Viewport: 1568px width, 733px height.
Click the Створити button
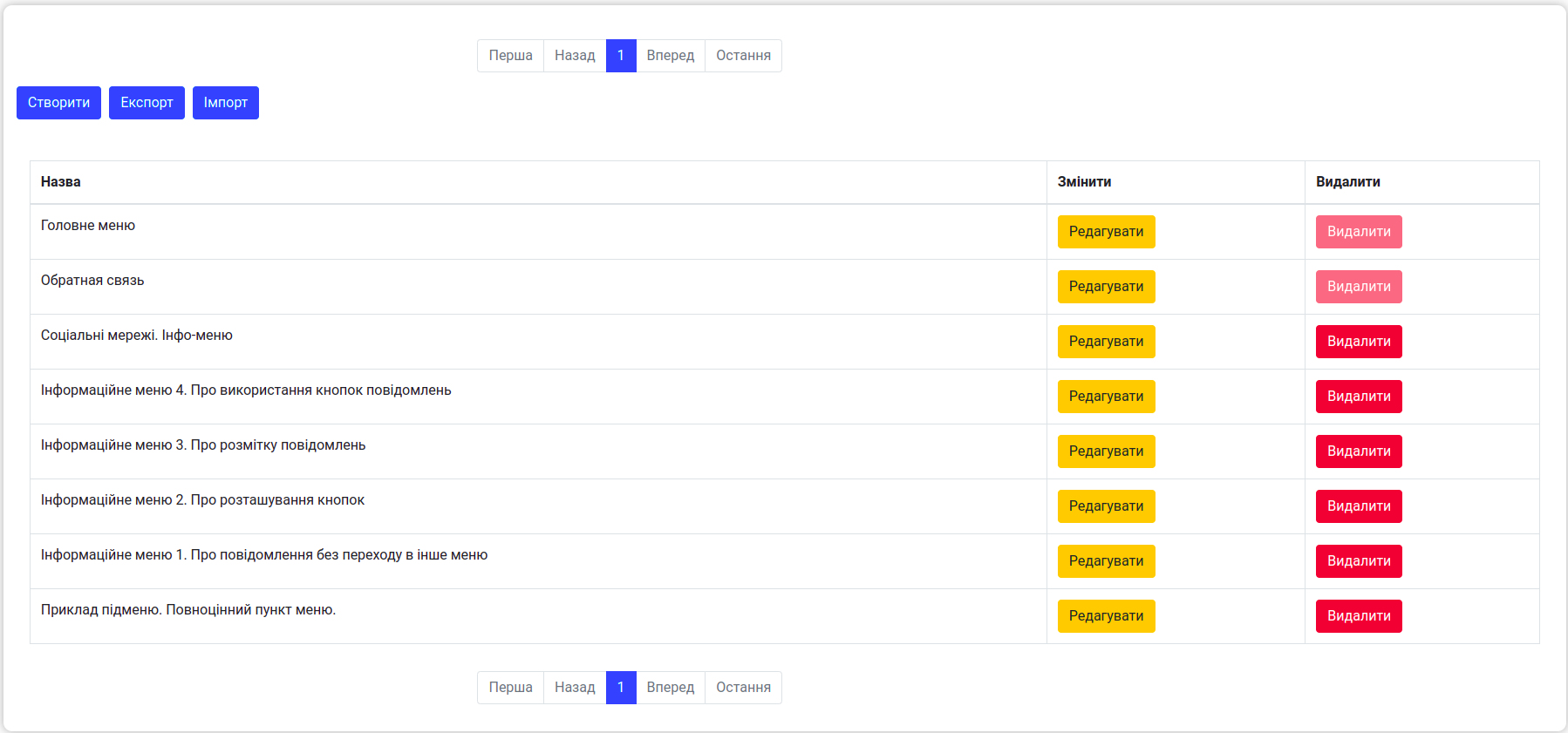point(58,103)
